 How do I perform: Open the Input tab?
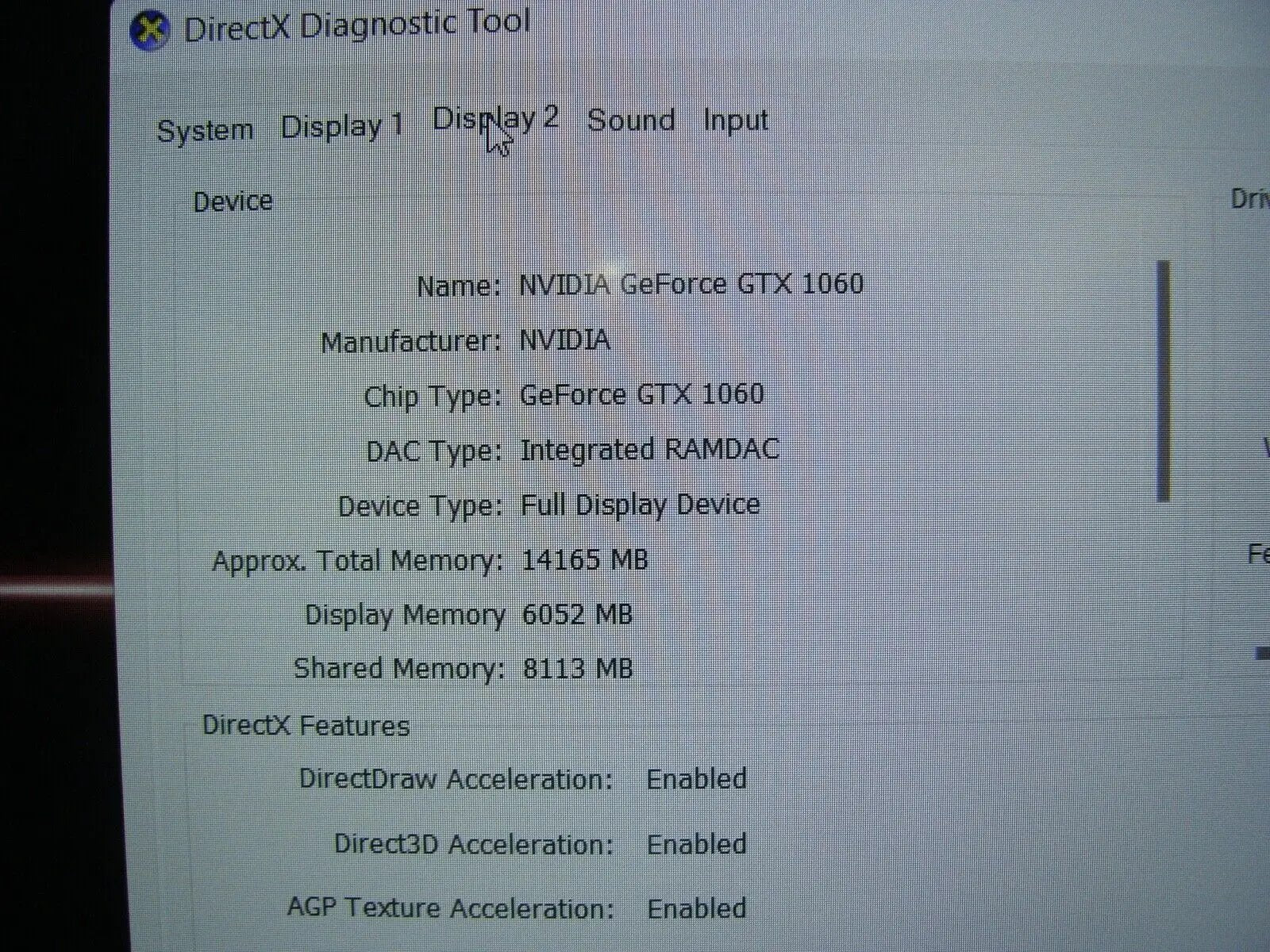(x=735, y=121)
